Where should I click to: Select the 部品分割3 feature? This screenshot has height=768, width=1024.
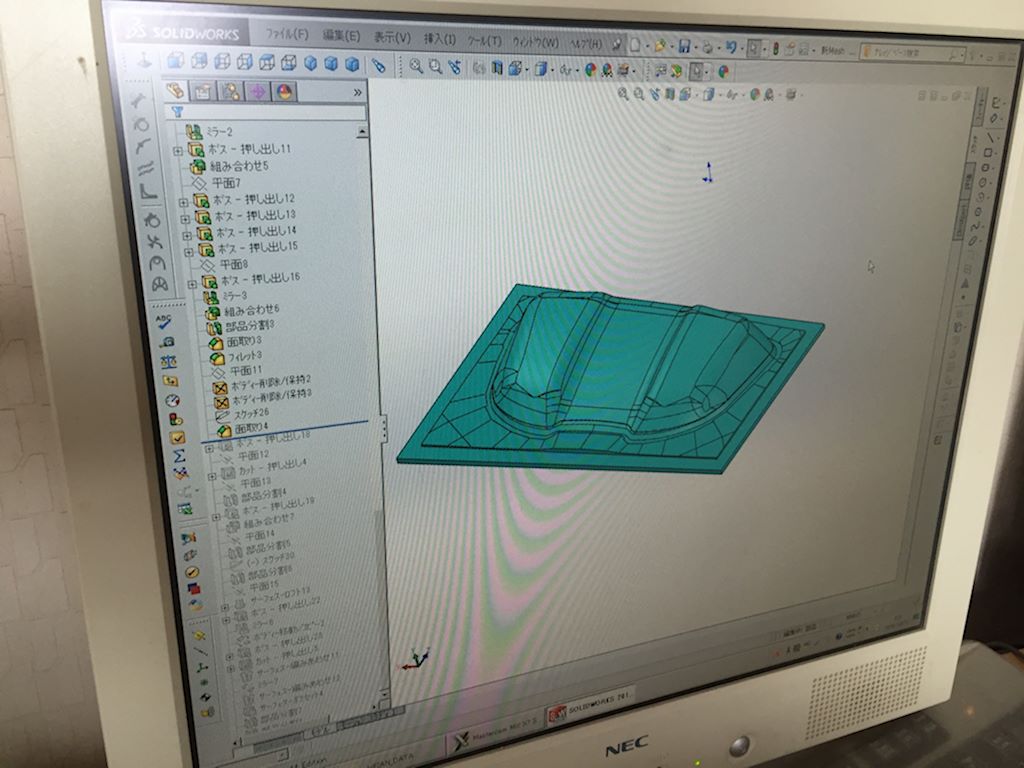click(241, 326)
